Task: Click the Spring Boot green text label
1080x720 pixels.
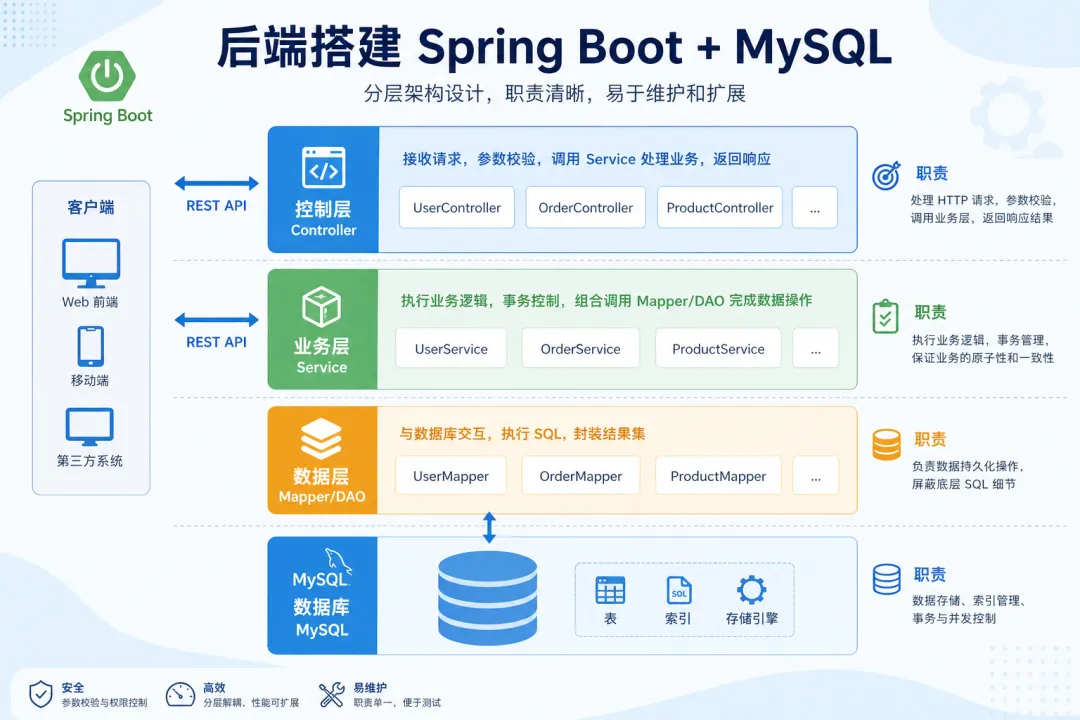Action: pos(107,116)
